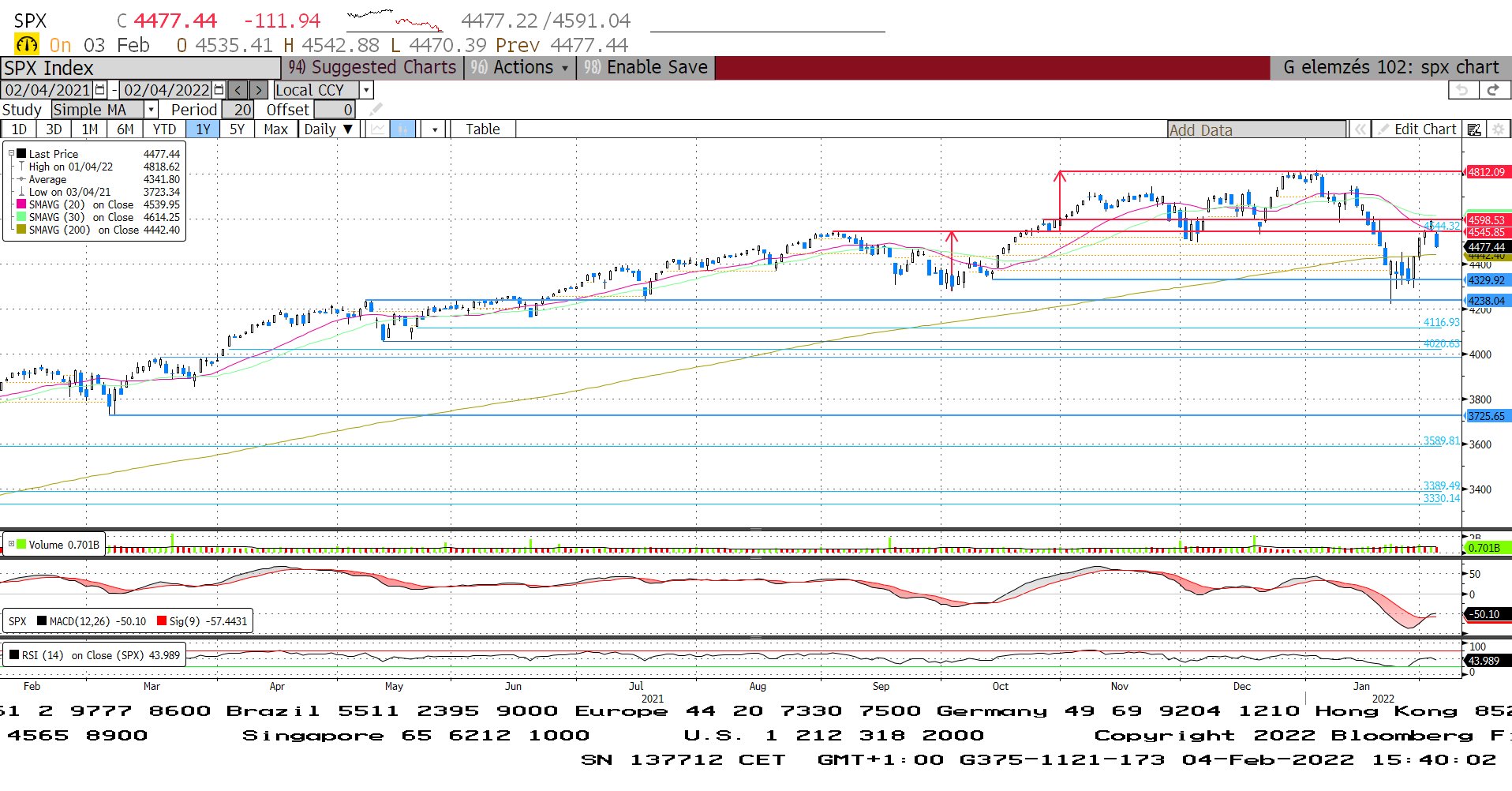Open Suggested Charts
Screen dimensions: 1512x791
372,68
